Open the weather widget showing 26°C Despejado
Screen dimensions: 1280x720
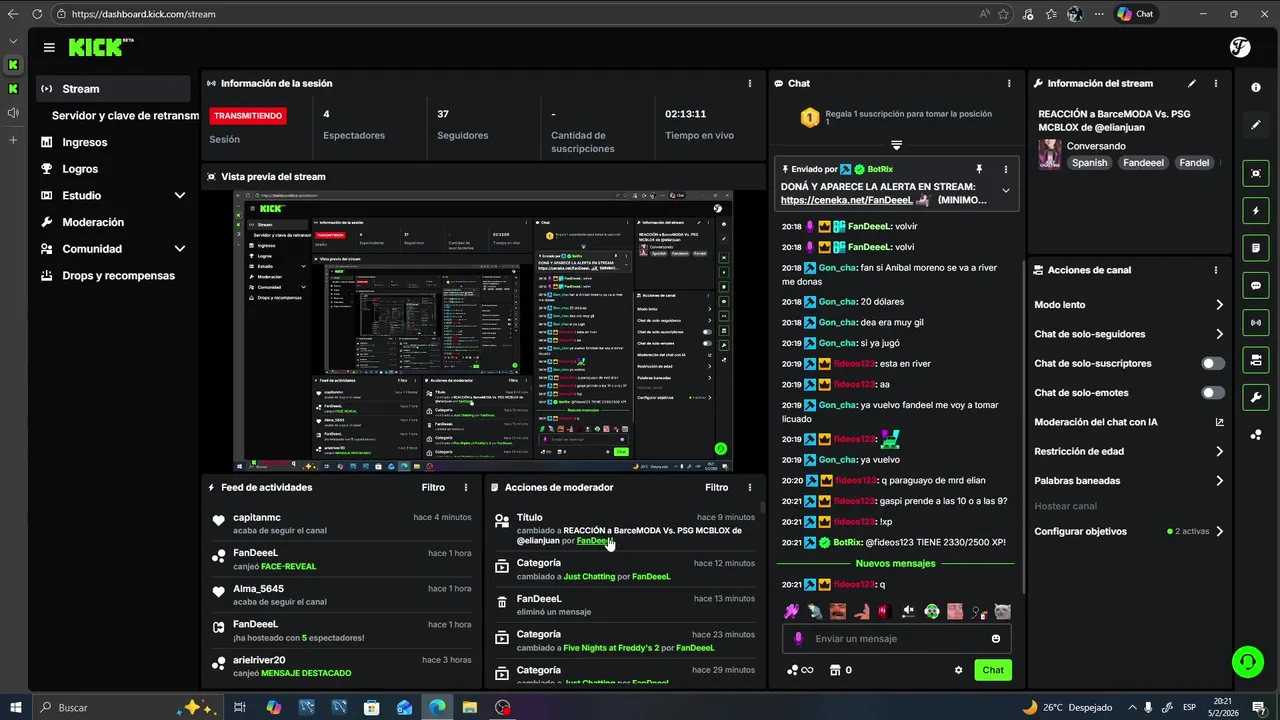1067,707
